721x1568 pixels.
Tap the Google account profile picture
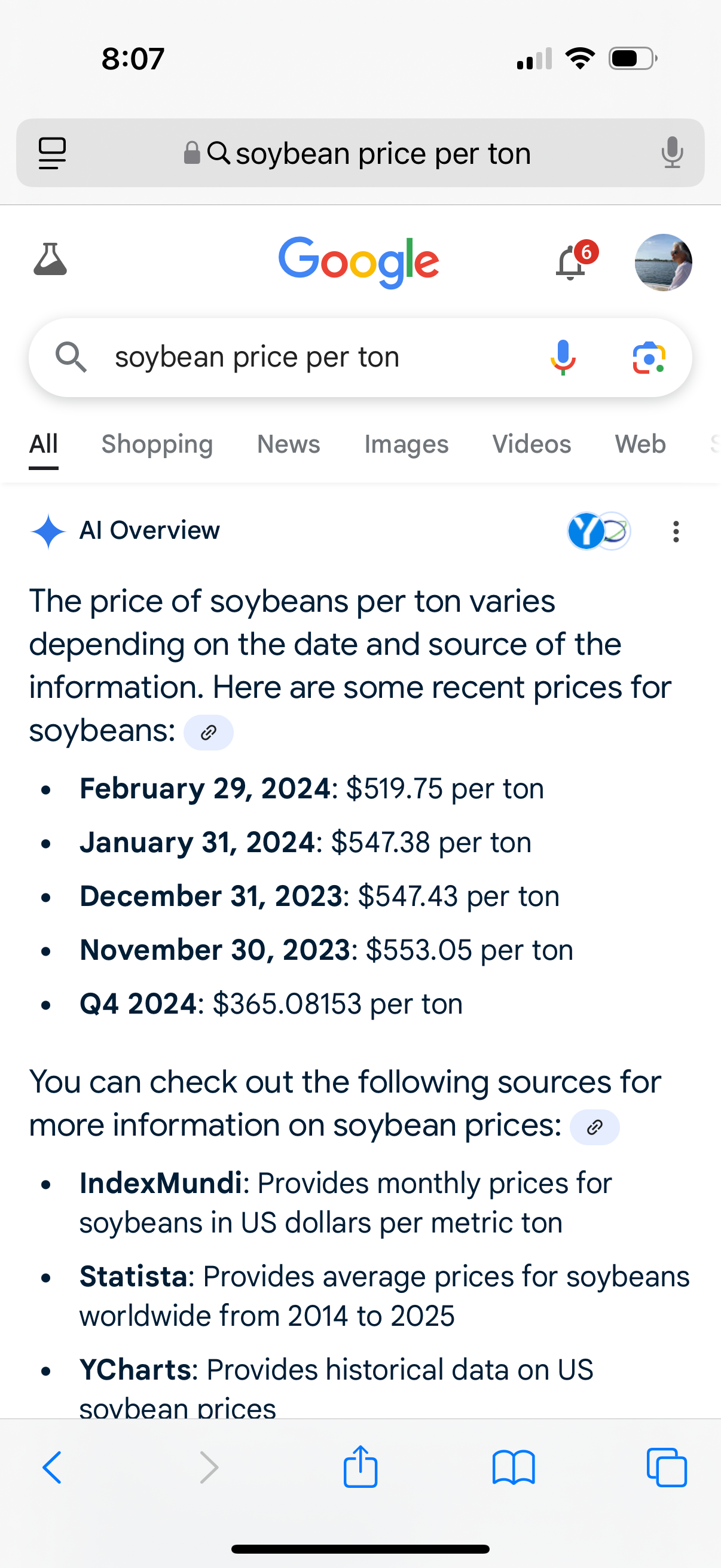click(x=662, y=263)
